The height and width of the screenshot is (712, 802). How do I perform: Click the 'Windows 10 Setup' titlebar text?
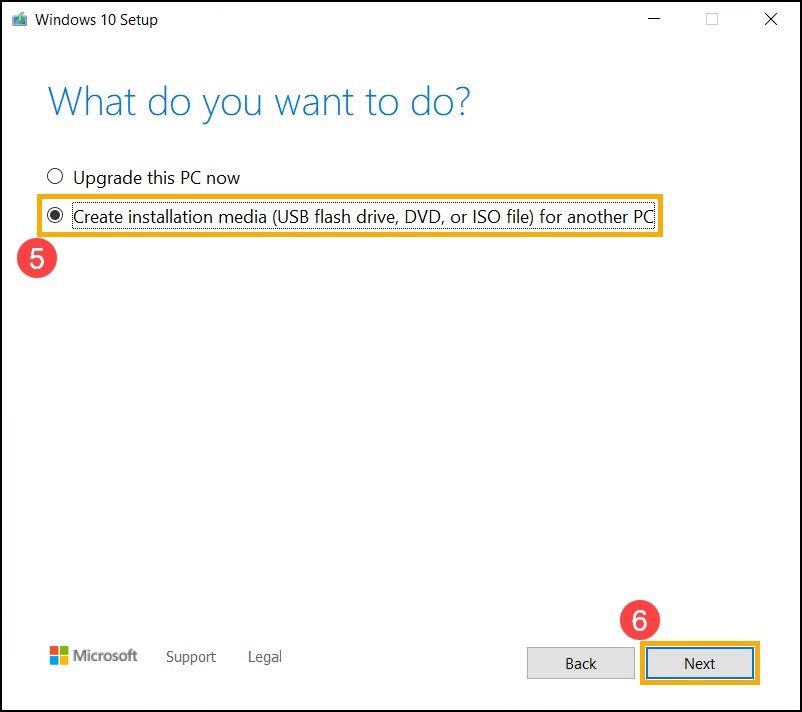(x=97, y=19)
